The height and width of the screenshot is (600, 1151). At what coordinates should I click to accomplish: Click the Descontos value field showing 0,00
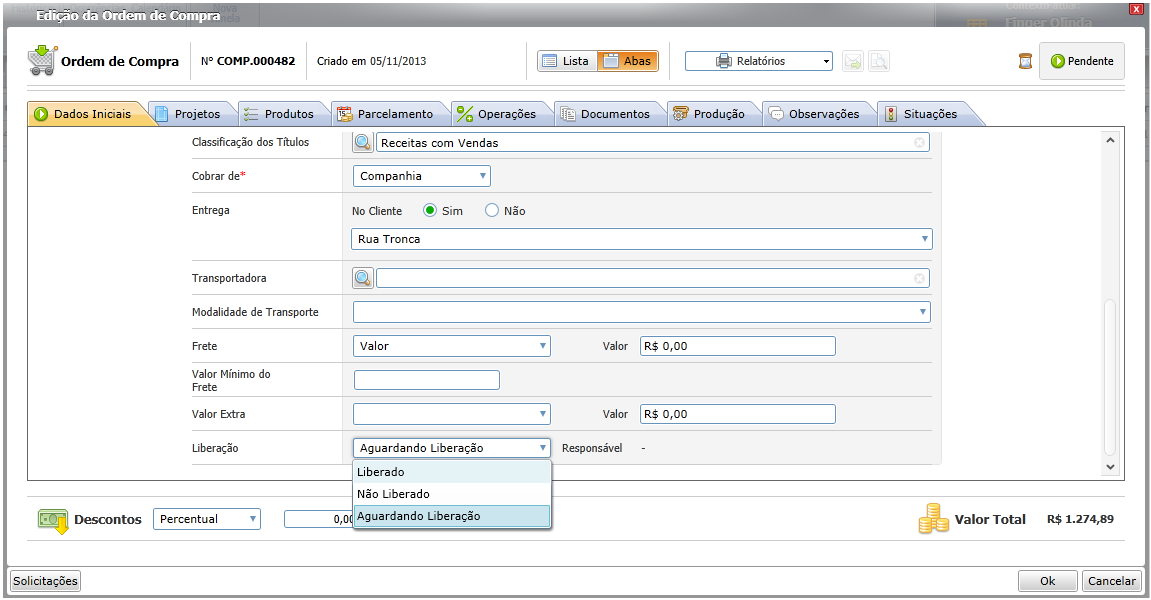tap(319, 519)
